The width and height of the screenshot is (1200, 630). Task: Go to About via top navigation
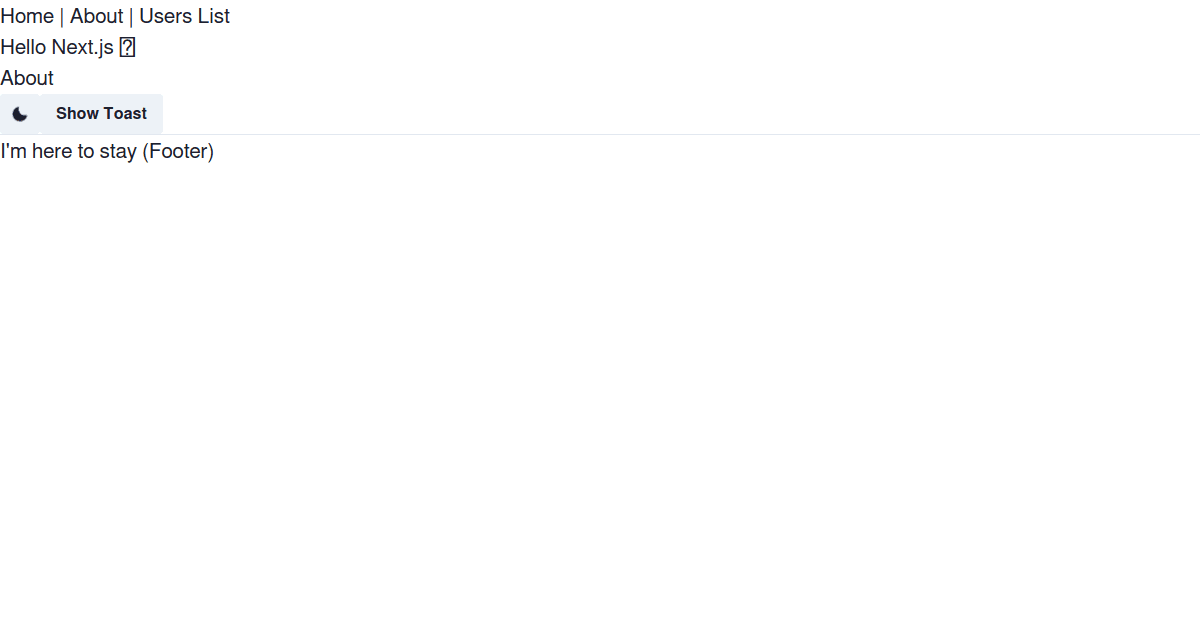click(96, 16)
